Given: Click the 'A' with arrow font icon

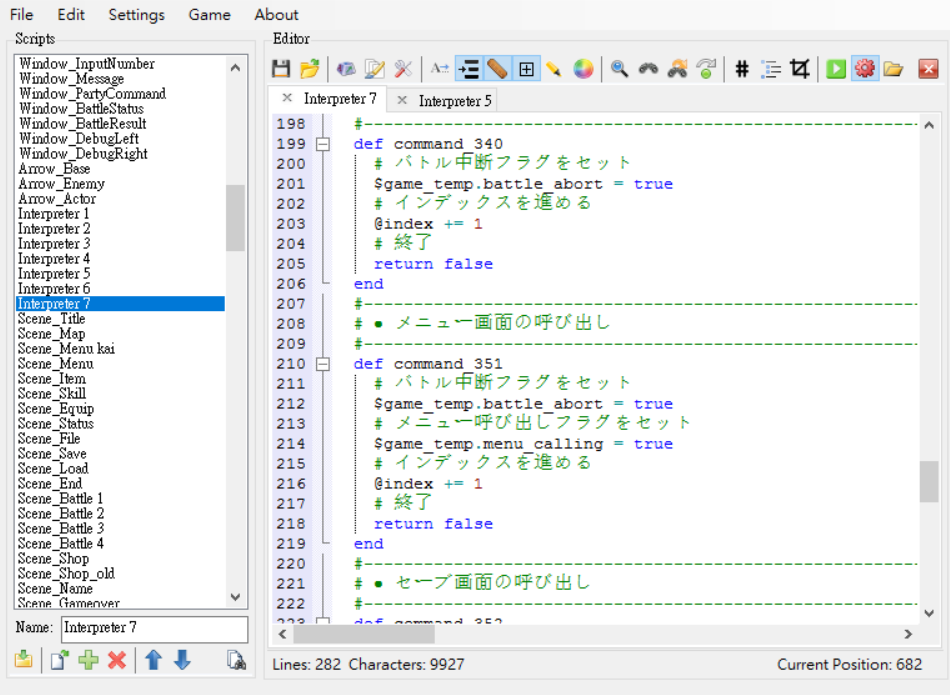Looking at the screenshot, I should pyautogui.click(x=439, y=69).
